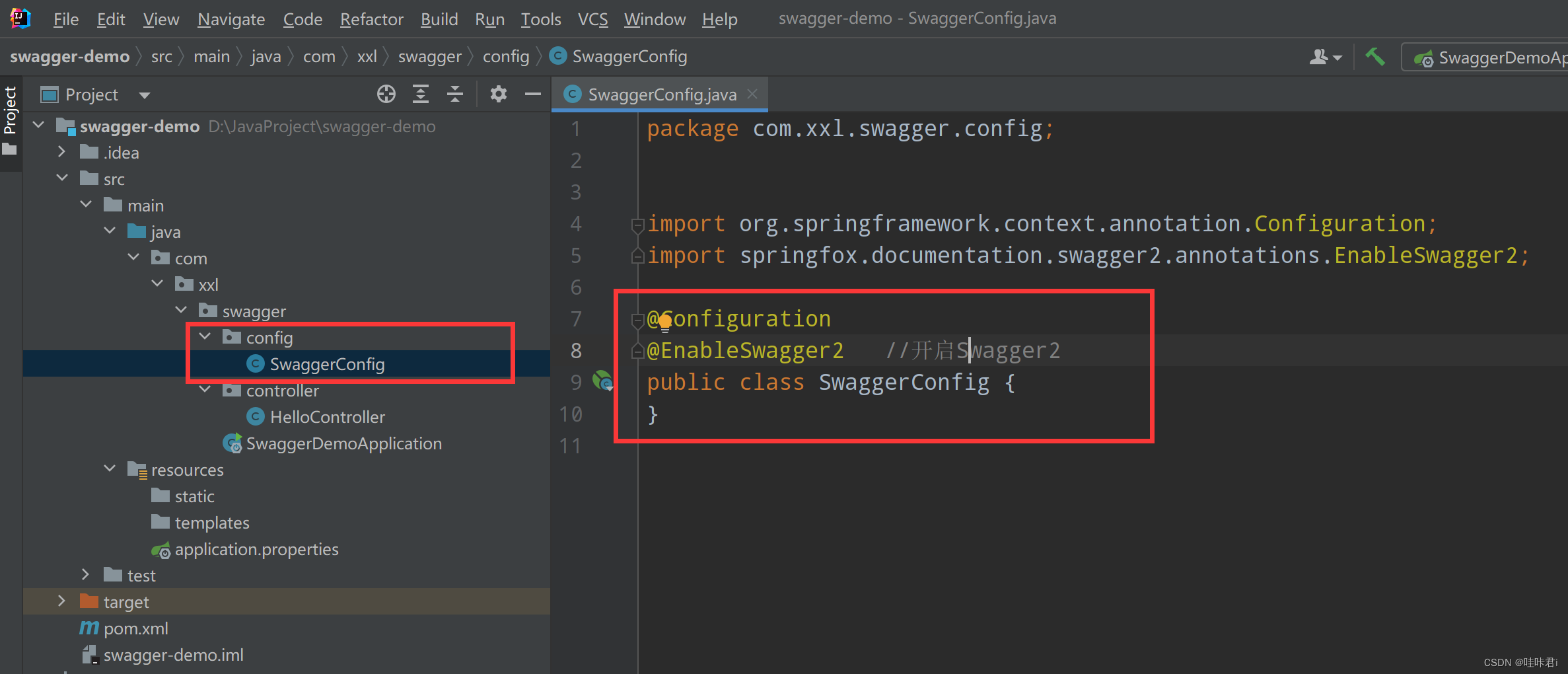Image resolution: width=1568 pixels, height=674 pixels.
Task: Switch to the SwaggerConfig.java editor tab
Action: (x=660, y=94)
